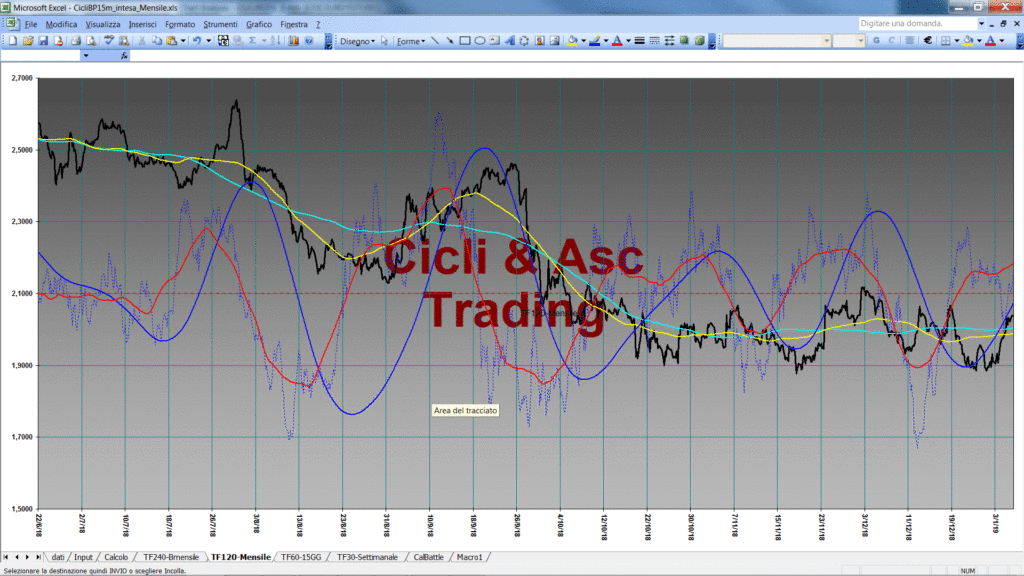Click the Excel Help question icon
The height and width of the screenshot is (576, 1024).
click(309, 40)
